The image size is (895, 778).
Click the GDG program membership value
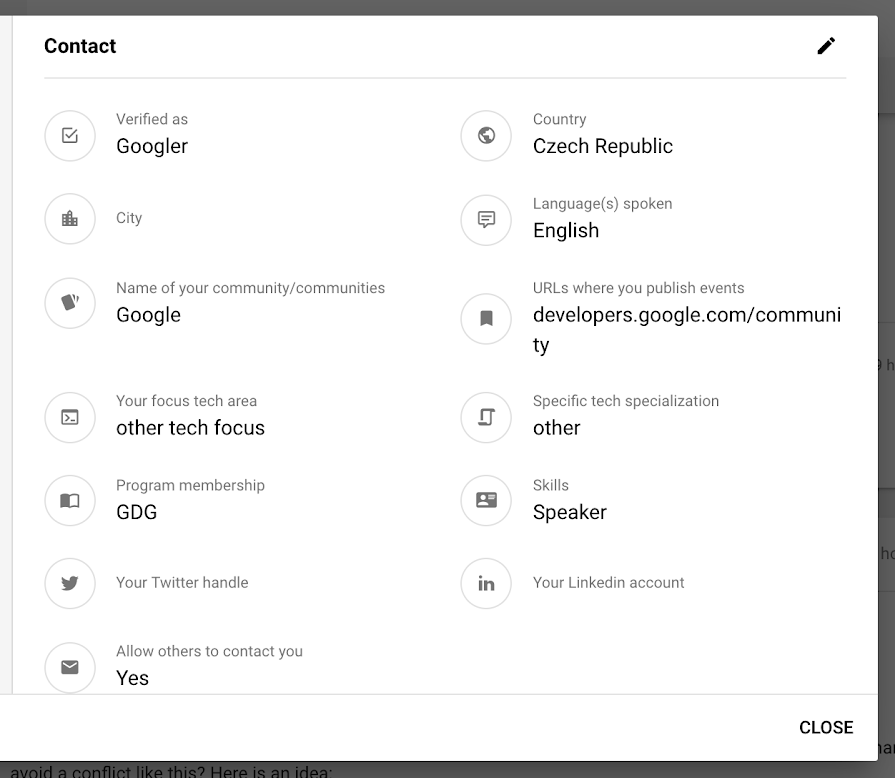137,512
